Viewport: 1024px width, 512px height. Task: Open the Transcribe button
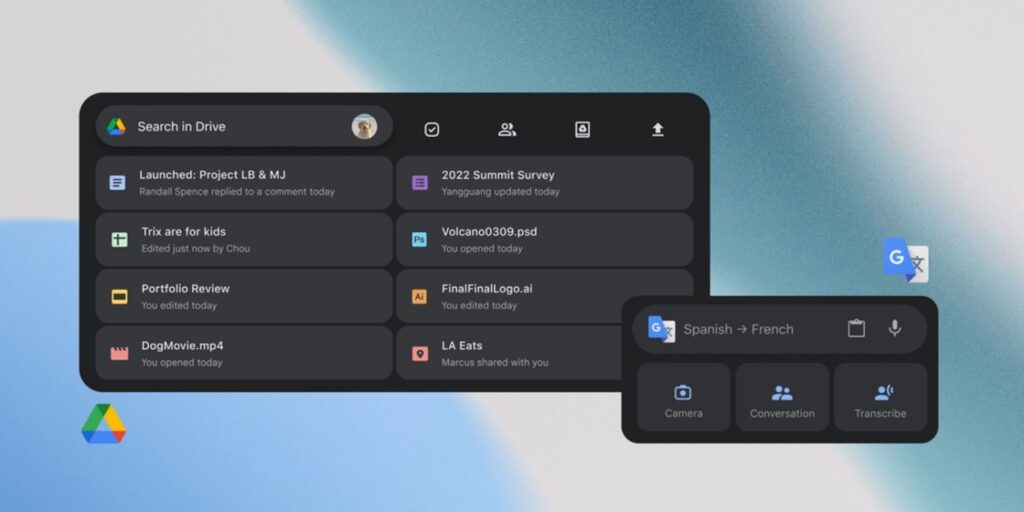[880, 397]
